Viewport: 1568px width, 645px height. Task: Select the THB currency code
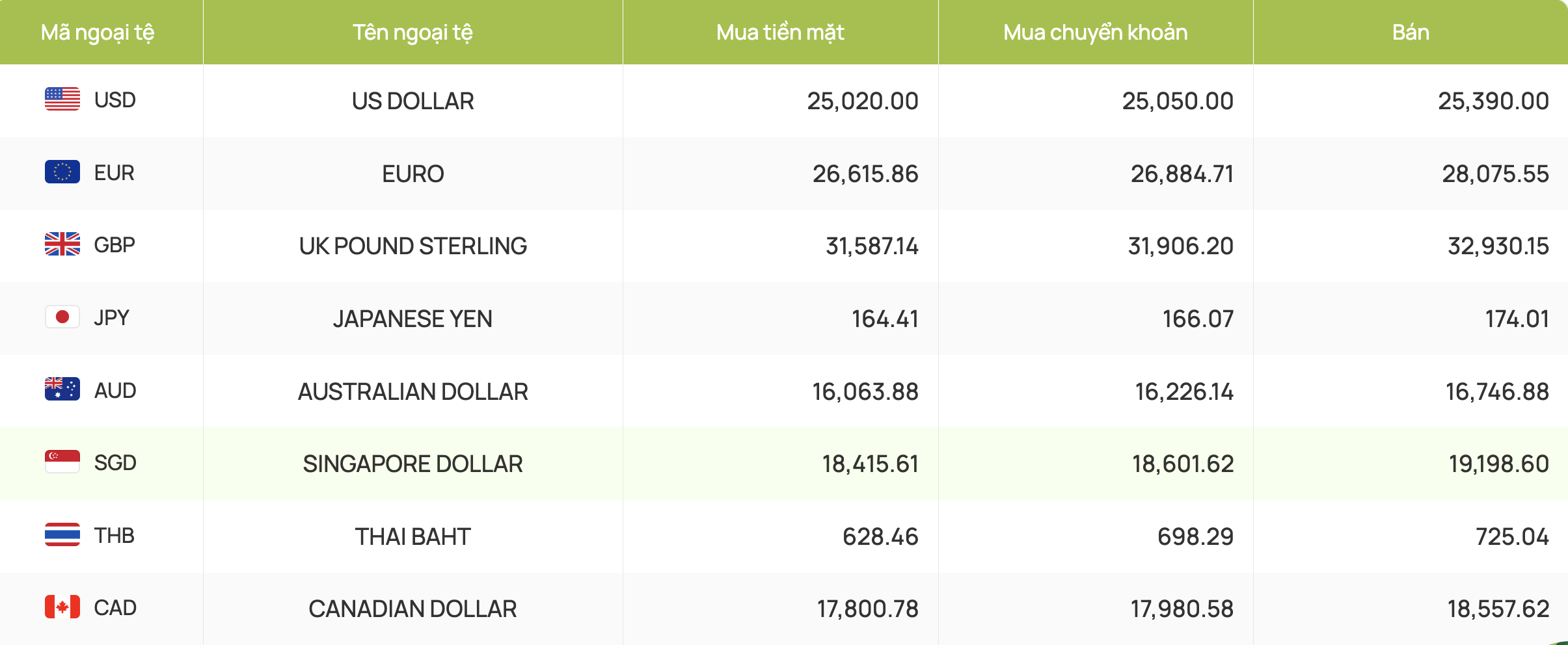pos(115,536)
